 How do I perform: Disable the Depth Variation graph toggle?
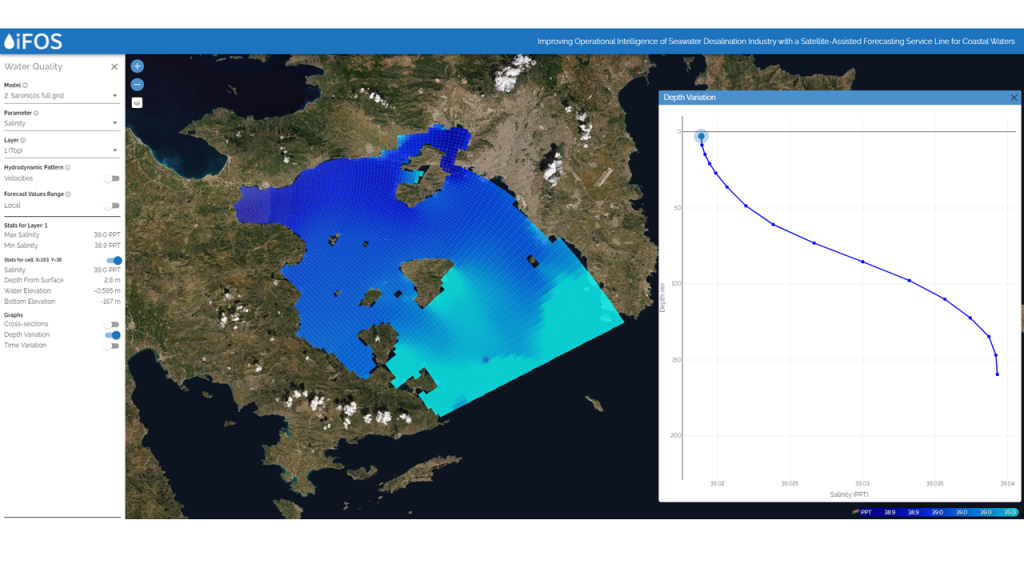[113, 335]
